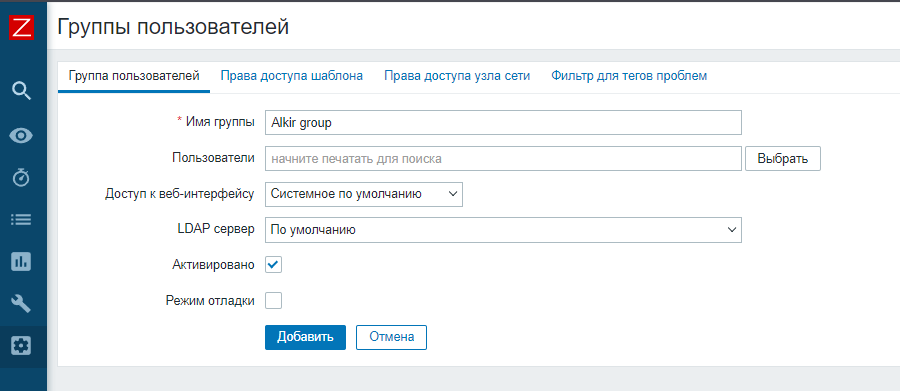Expand the Доступ к веб-интерфейсу dropdown
The width and height of the screenshot is (900, 391).
364,194
